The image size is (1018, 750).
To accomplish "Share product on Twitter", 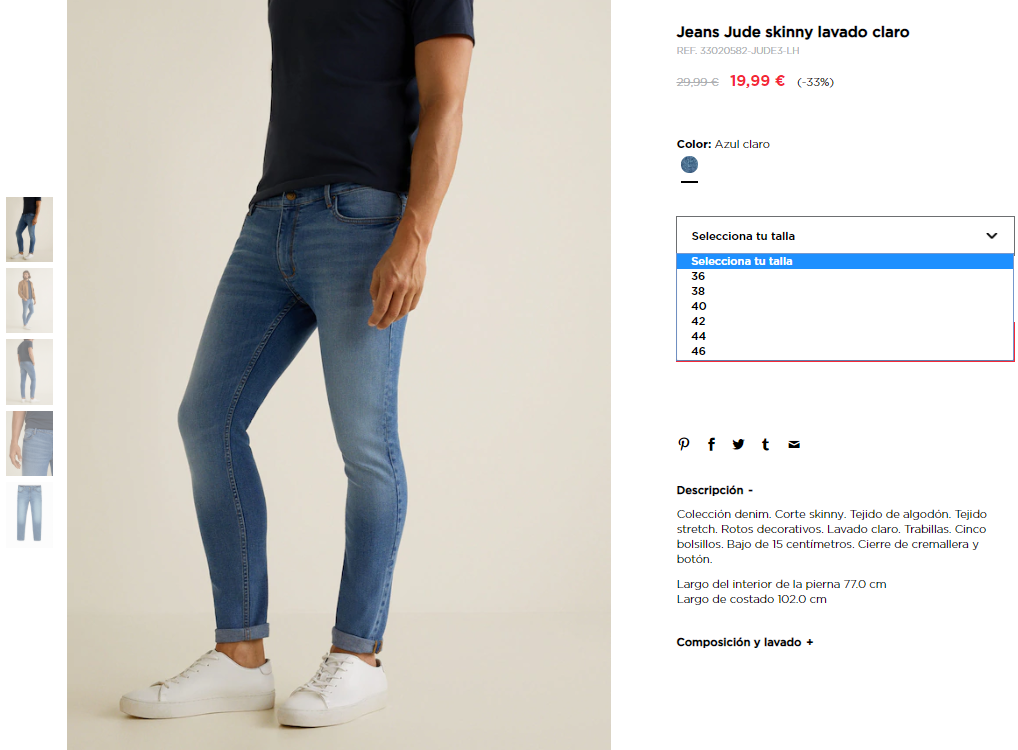I will point(738,444).
